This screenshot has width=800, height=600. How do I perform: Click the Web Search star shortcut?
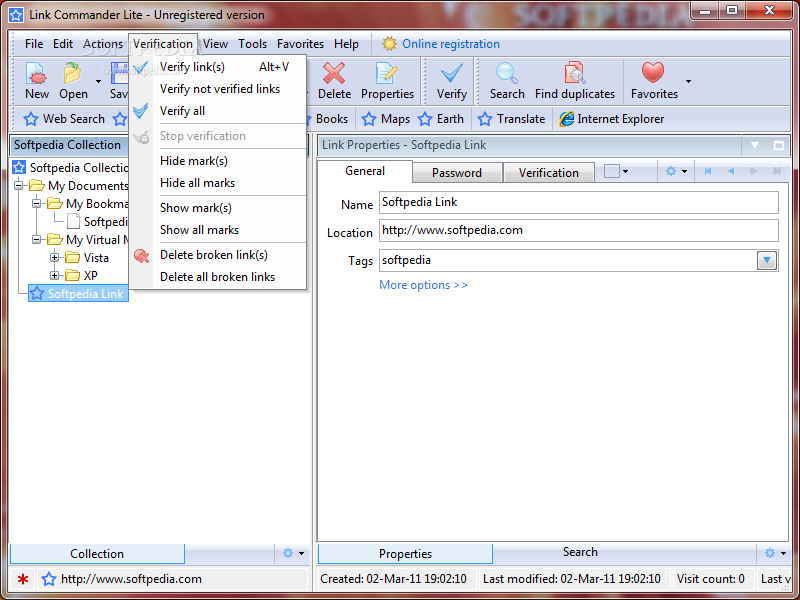tap(64, 119)
